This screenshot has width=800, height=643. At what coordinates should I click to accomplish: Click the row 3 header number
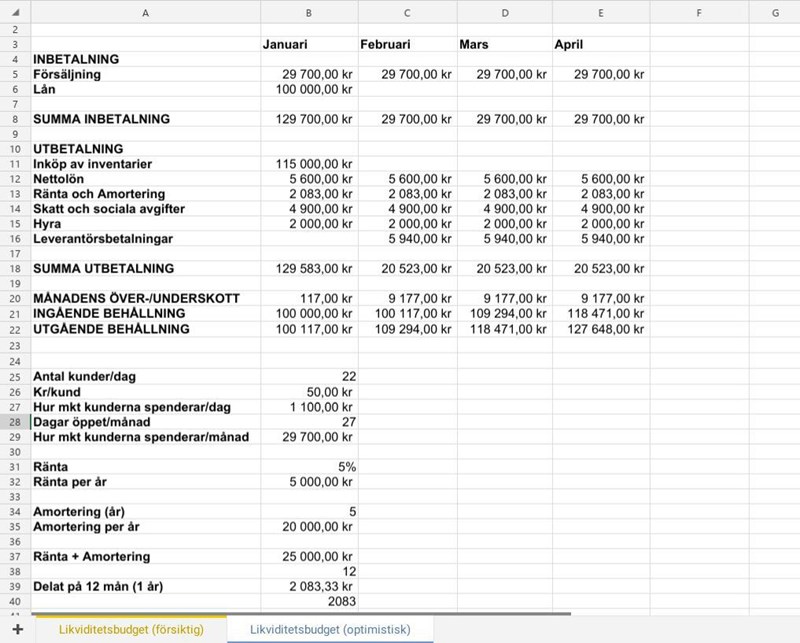(x=15, y=45)
